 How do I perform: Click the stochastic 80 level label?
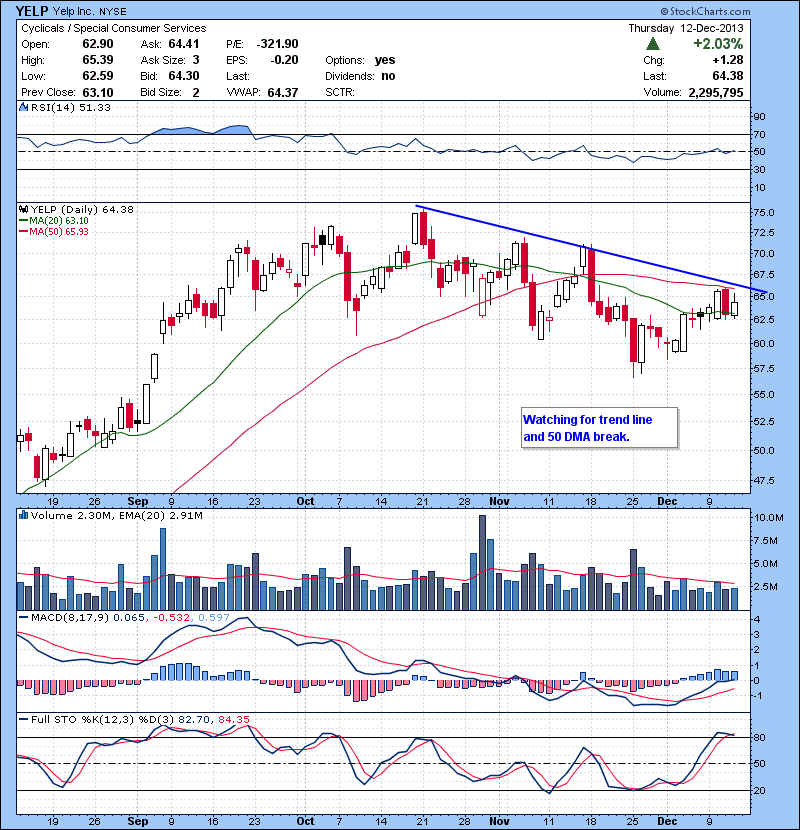(x=759, y=737)
